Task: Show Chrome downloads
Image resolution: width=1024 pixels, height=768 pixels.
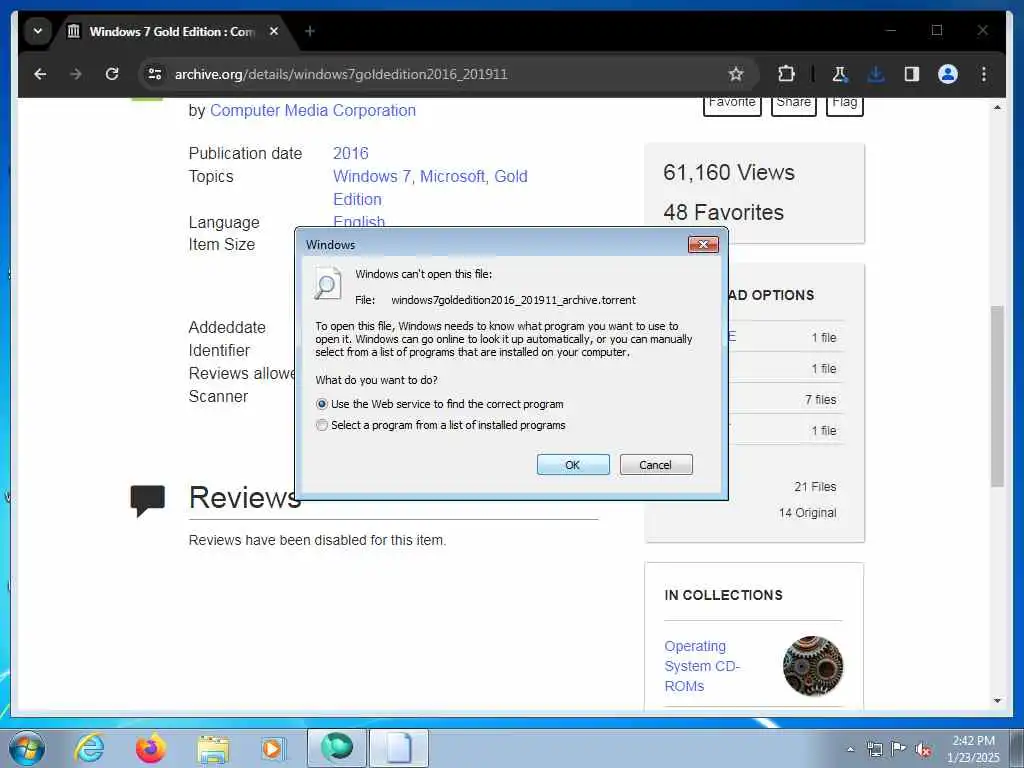Action: click(876, 74)
